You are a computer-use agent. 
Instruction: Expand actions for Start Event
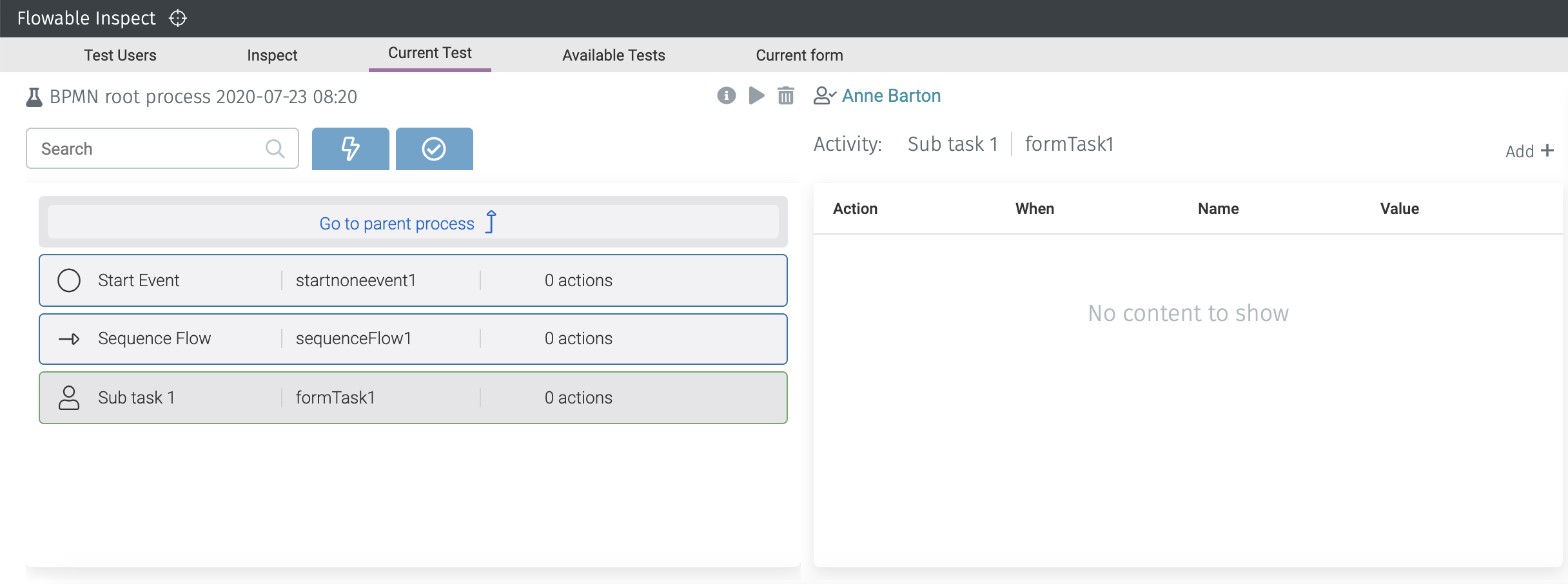pos(578,280)
